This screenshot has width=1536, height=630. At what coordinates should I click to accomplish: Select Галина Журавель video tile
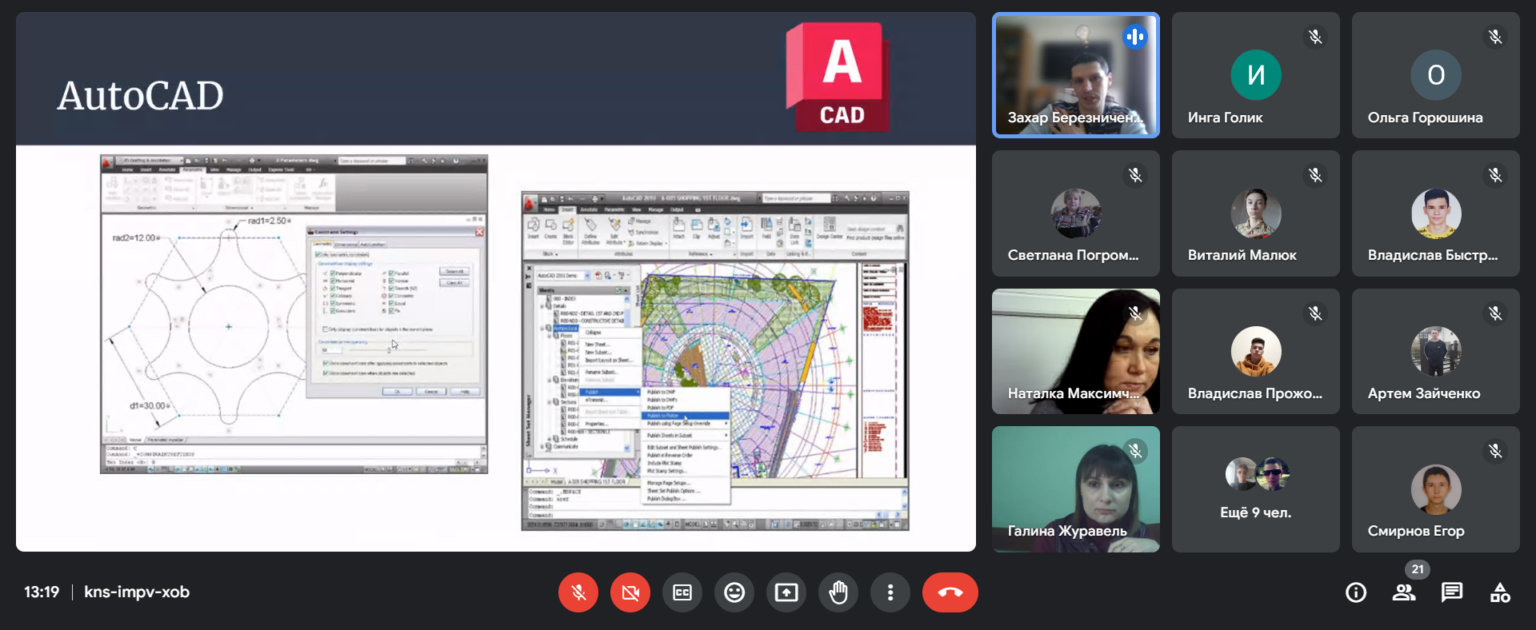click(x=1076, y=489)
